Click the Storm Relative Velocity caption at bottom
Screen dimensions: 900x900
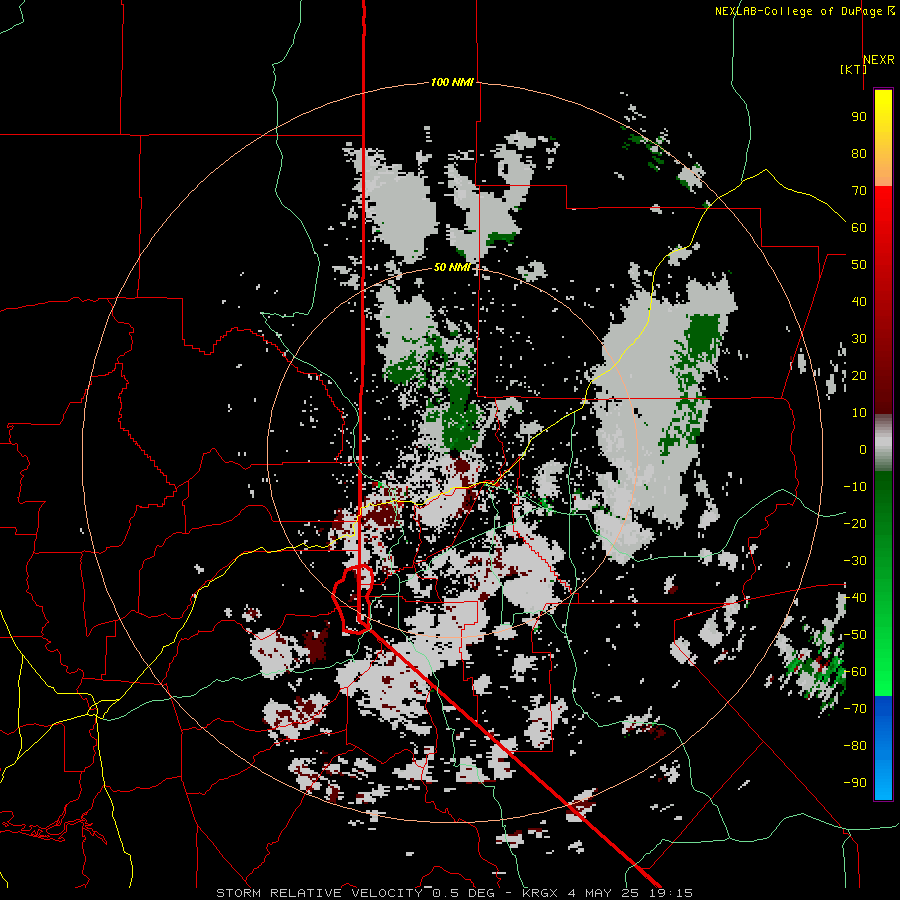tap(454, 893)
